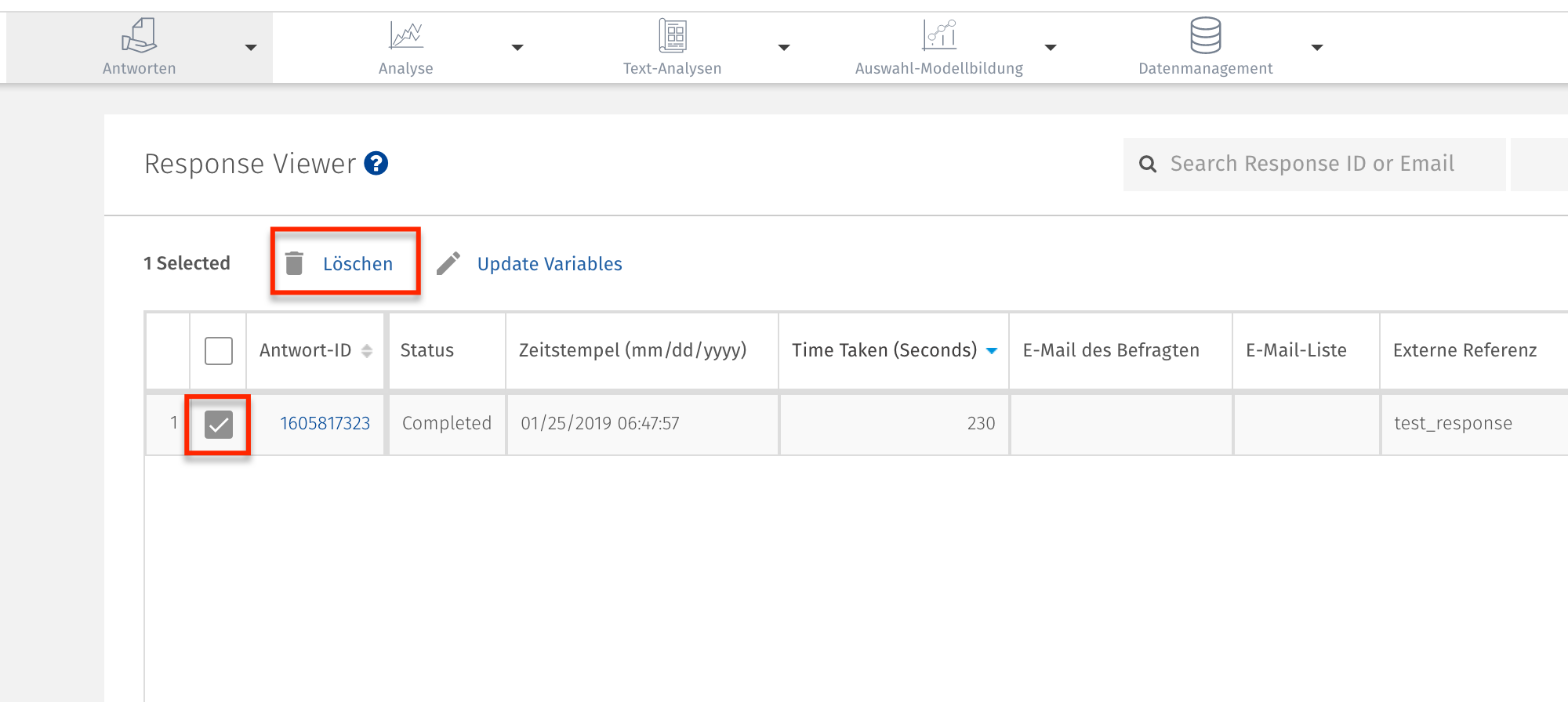
Task: Expand the Analyse dropdown arrow
Action: (517, 48)
